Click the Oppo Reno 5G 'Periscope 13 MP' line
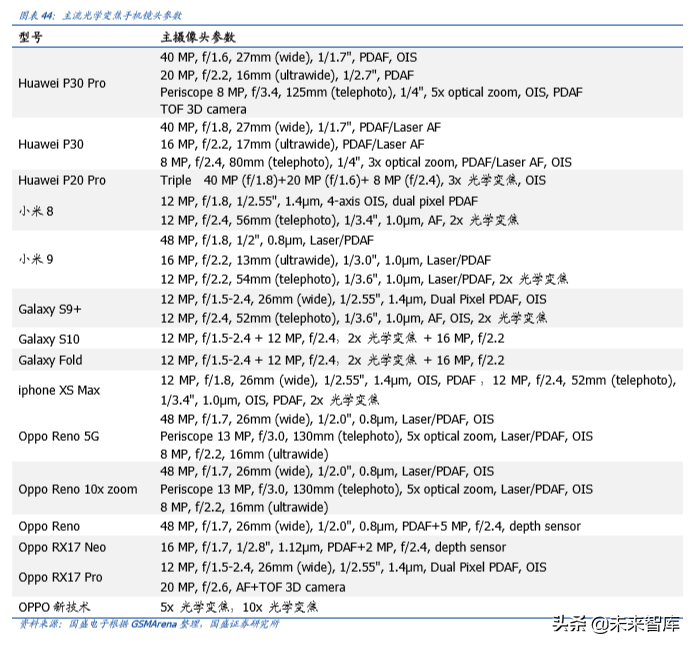The height and width of the screenshot is (648, 695). point(376,437)
